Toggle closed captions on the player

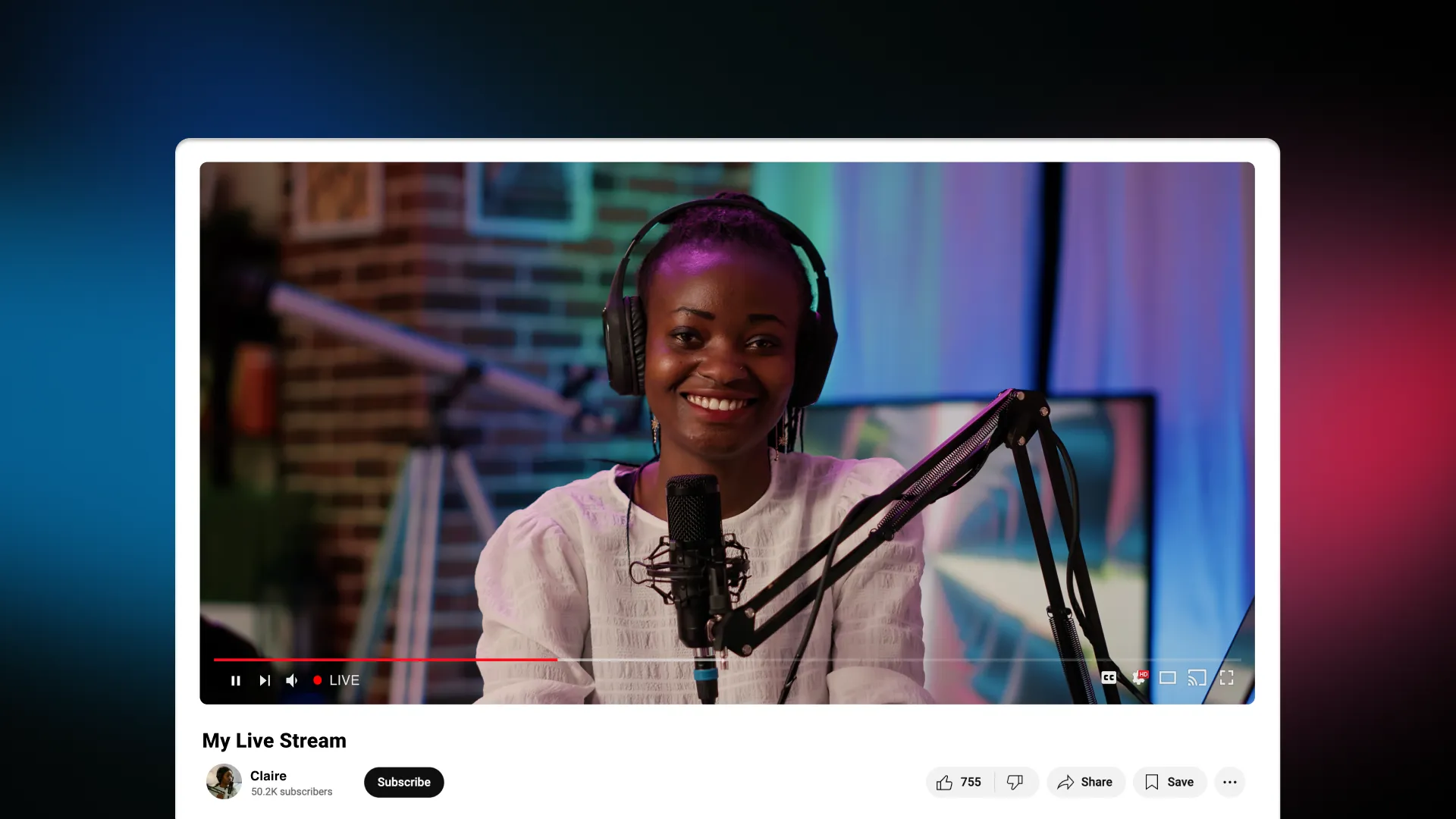tap(1109, 678)
